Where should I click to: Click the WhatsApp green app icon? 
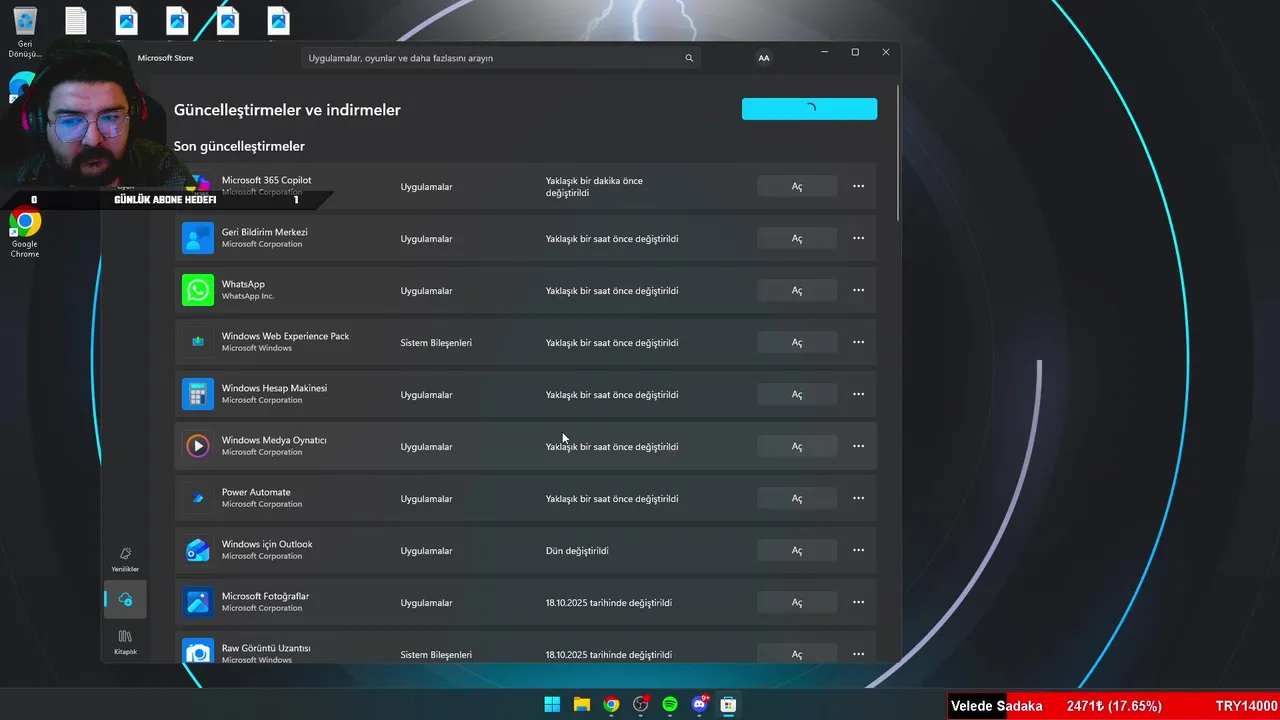click(x=198, y=290)
